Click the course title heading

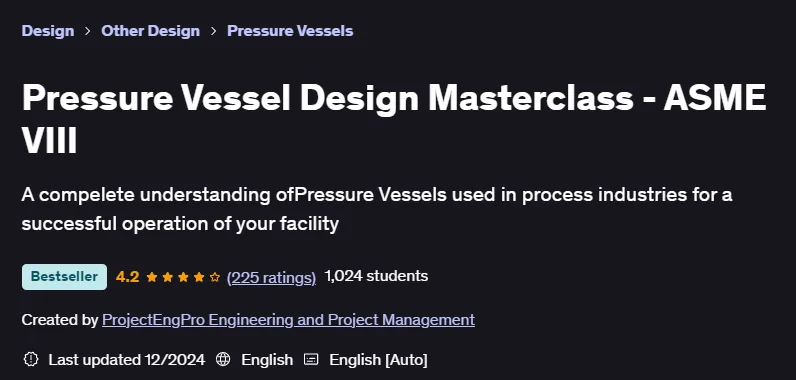[x=394, y=119]
